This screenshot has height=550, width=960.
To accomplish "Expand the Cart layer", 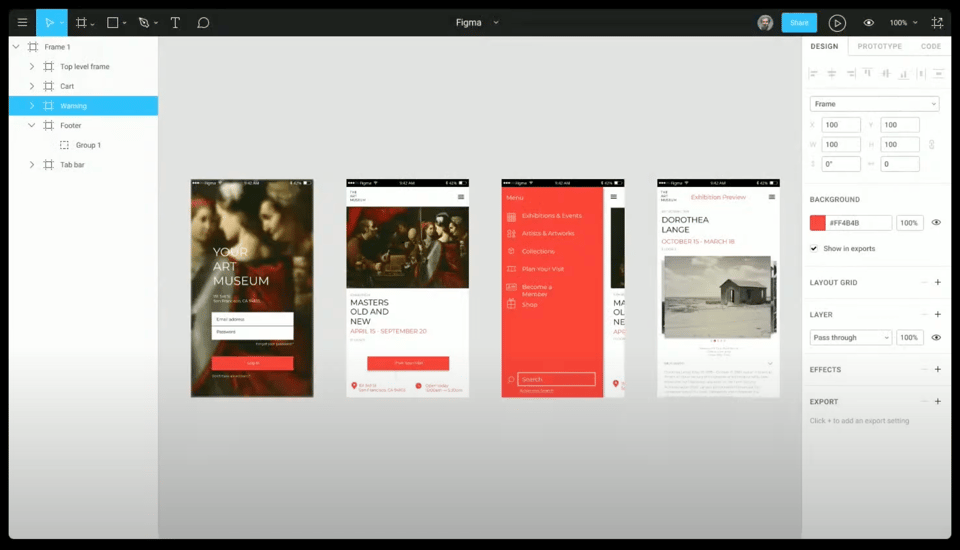I will click(32, 86).
